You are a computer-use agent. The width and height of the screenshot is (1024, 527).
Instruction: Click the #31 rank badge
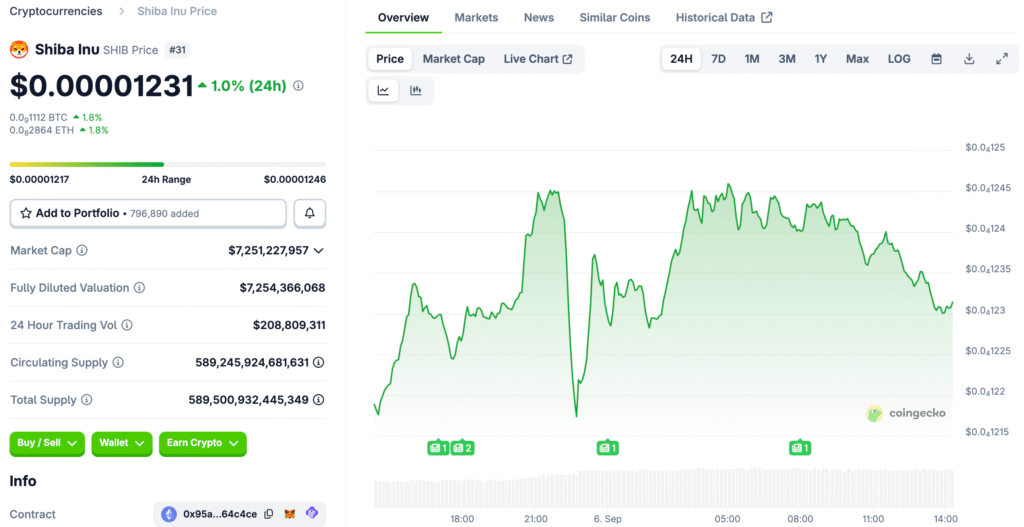coord(176,50)
